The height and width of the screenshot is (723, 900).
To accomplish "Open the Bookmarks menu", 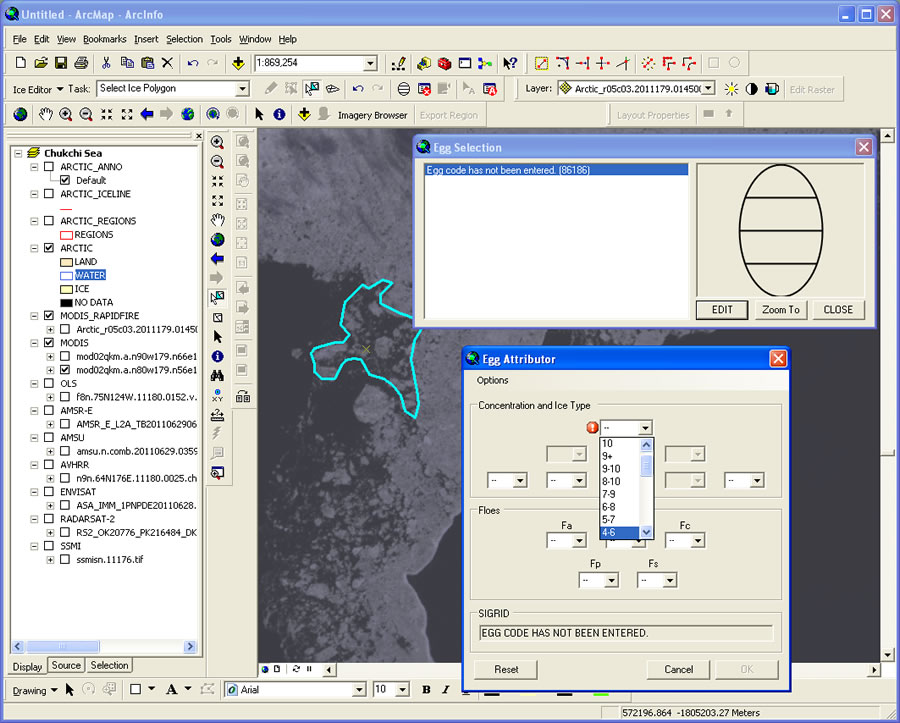I will click(x=104, y=39).
